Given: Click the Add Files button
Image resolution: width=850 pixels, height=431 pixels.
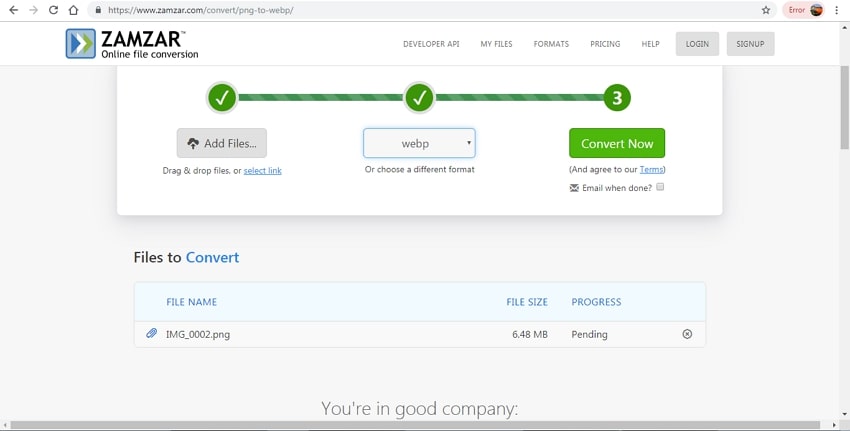Looking at the screenshot, I should pos(222,143).
